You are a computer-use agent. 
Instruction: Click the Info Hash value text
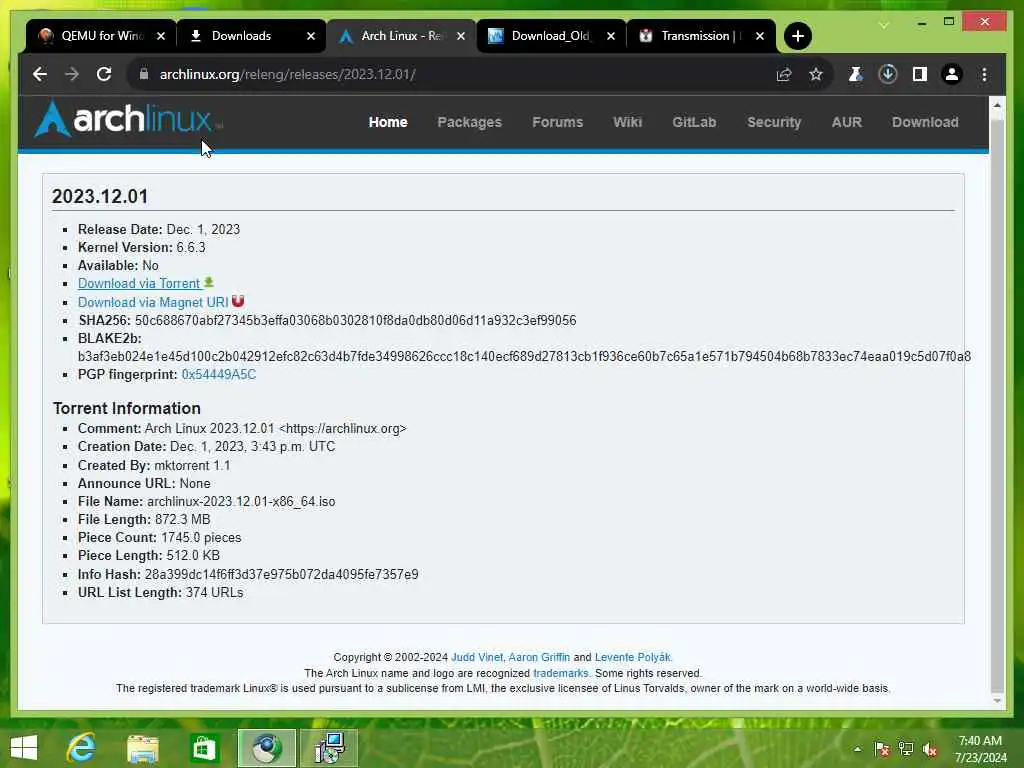pyautogui.click(x=281, y=574)
